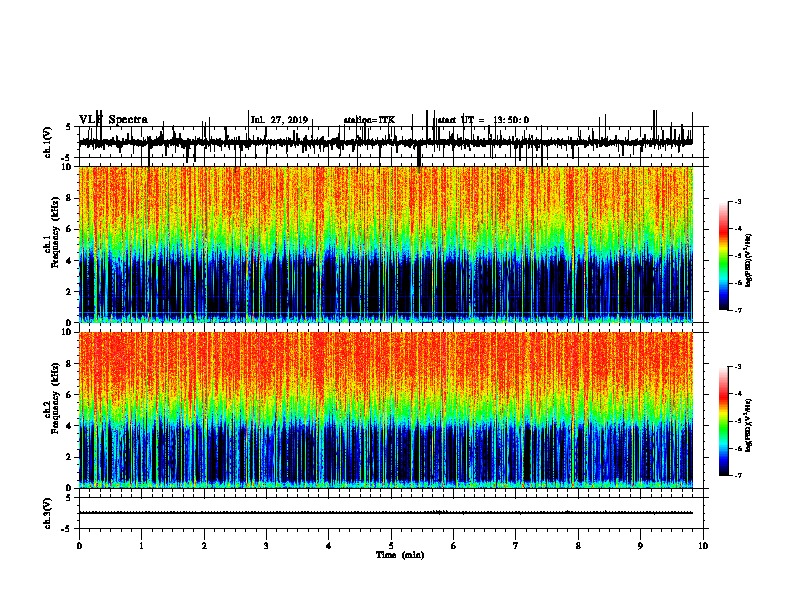792x612 pixels.
Task: Click the "5" tick of the ch.1(V) axis
Action: [69, 127]
